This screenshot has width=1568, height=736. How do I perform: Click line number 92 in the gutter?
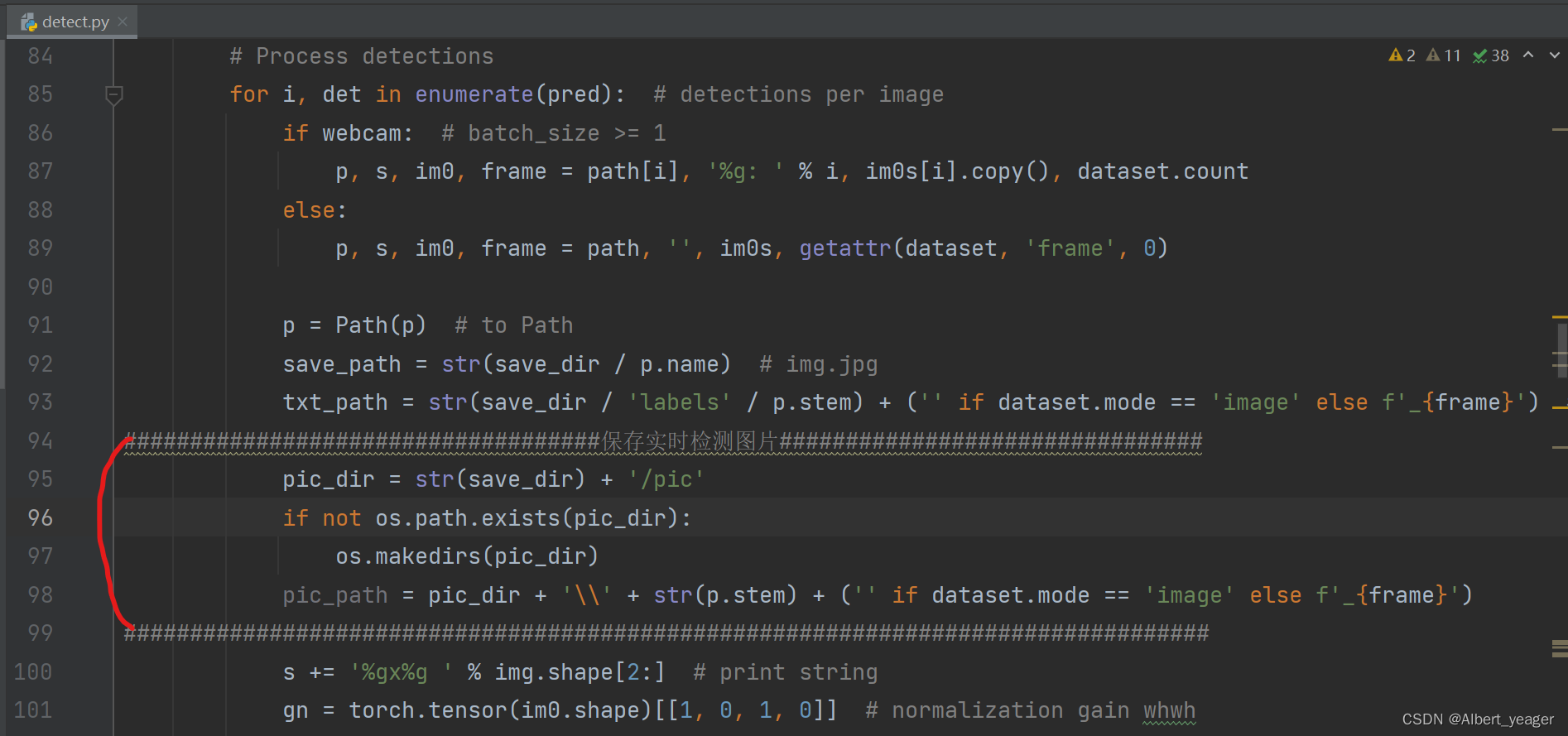click(x=40, y=364)
